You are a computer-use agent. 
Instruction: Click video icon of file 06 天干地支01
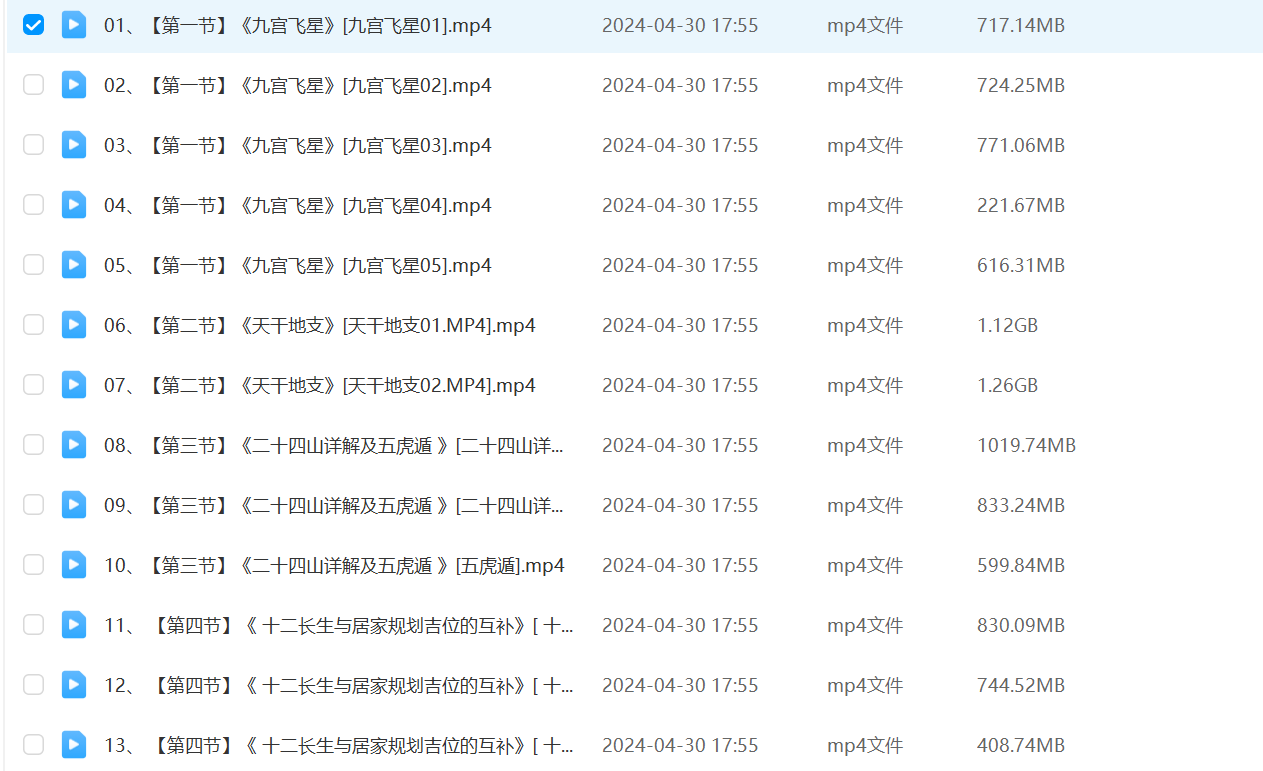(x=74, y=325)
